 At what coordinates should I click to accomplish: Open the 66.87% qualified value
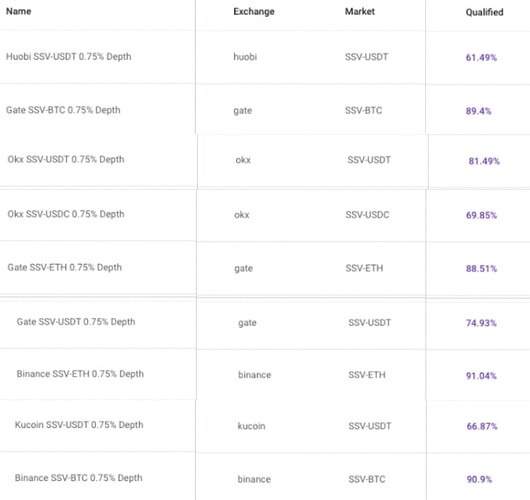click(482, 426)
